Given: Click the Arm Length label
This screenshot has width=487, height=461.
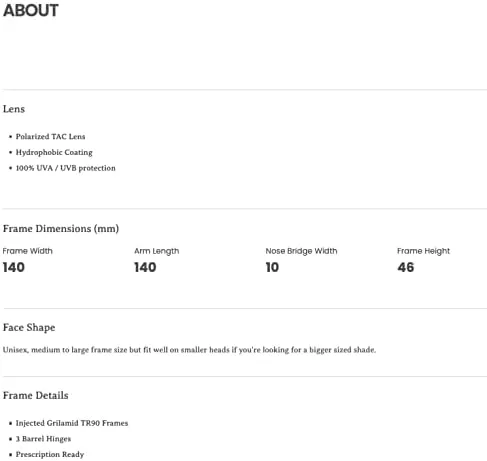Looking at the screenshot, I should click(157, 251).
